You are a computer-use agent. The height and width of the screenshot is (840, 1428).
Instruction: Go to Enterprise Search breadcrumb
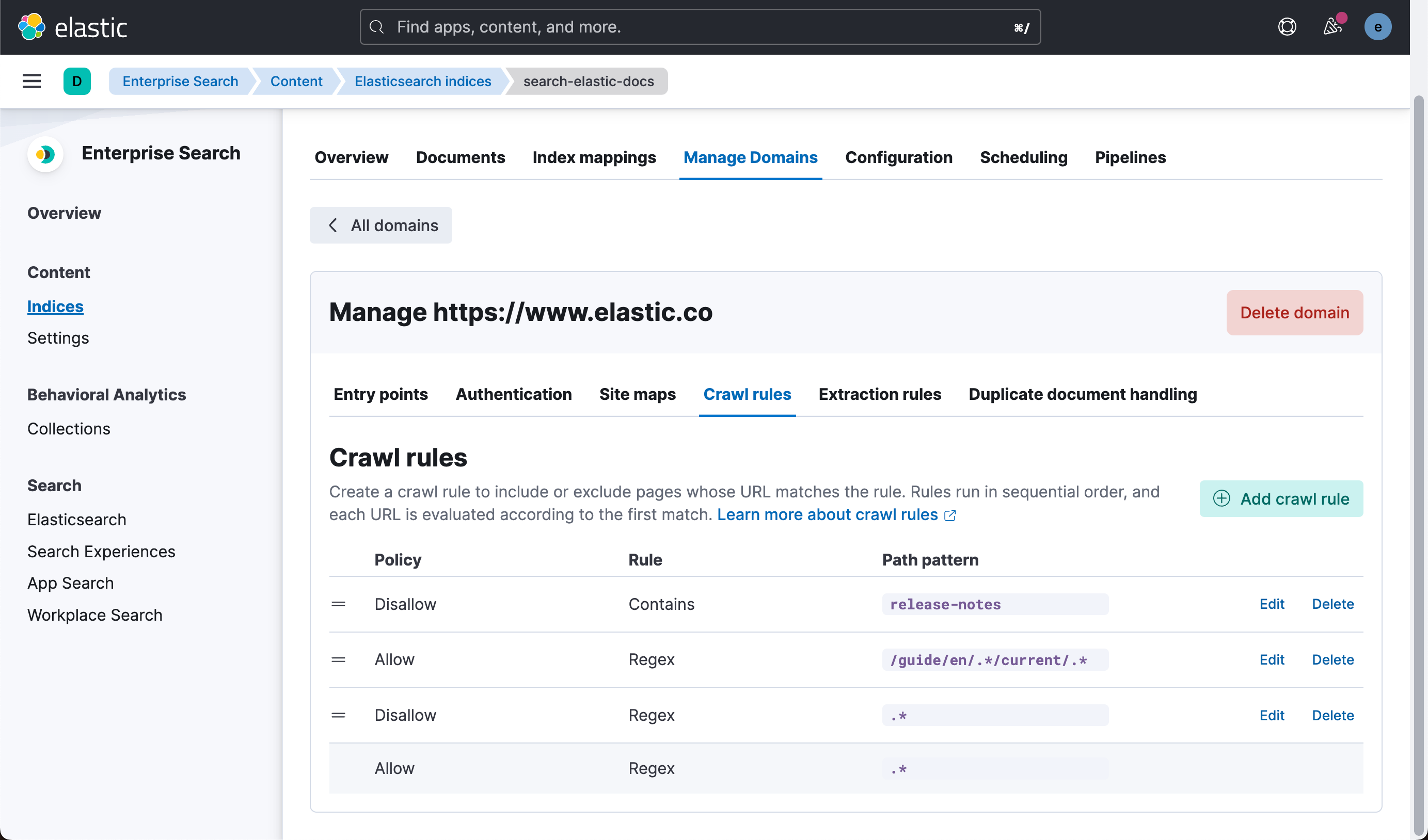pos(180,81)
